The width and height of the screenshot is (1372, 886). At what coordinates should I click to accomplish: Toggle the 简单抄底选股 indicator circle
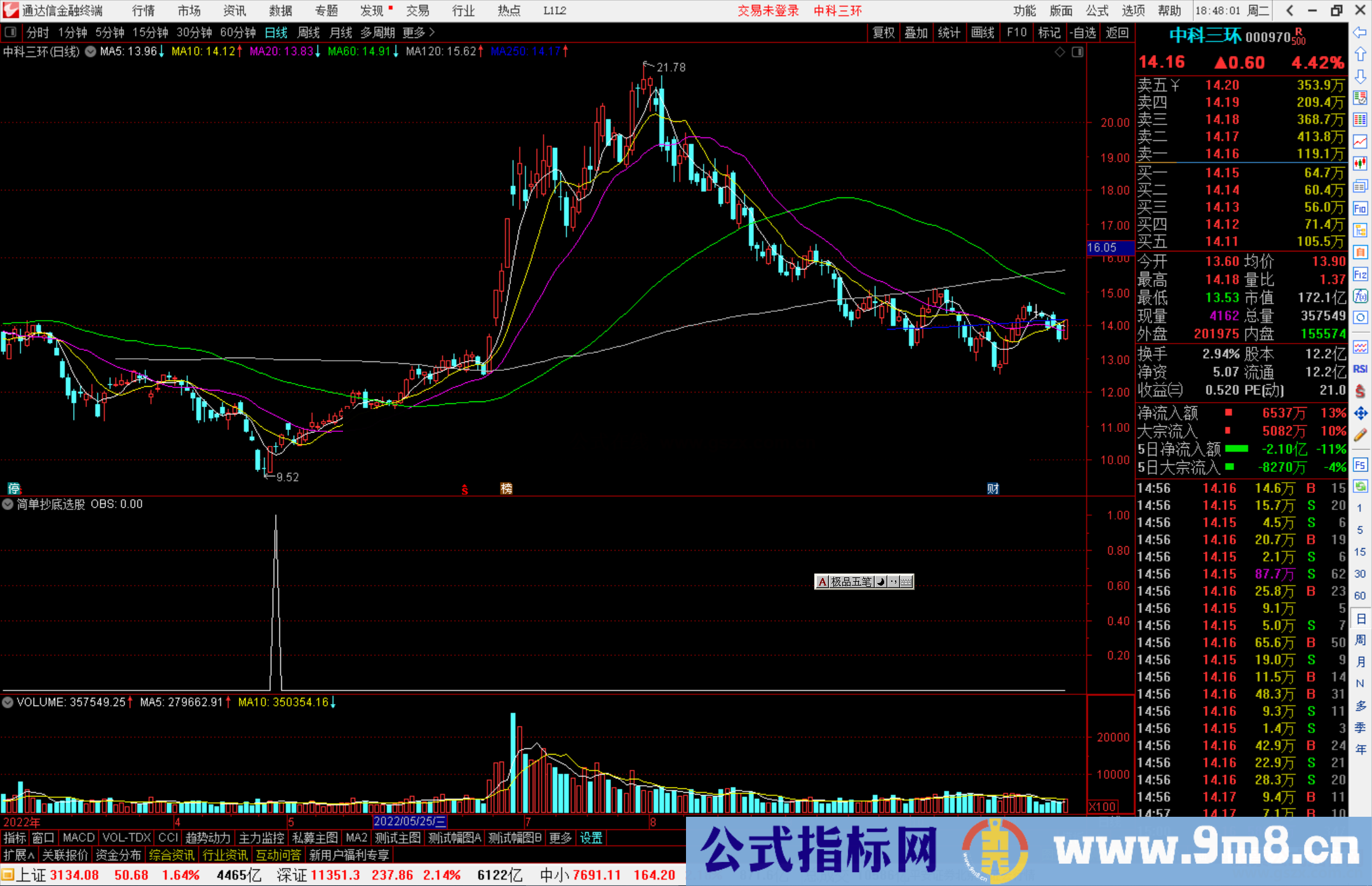[x=8, y=504]
